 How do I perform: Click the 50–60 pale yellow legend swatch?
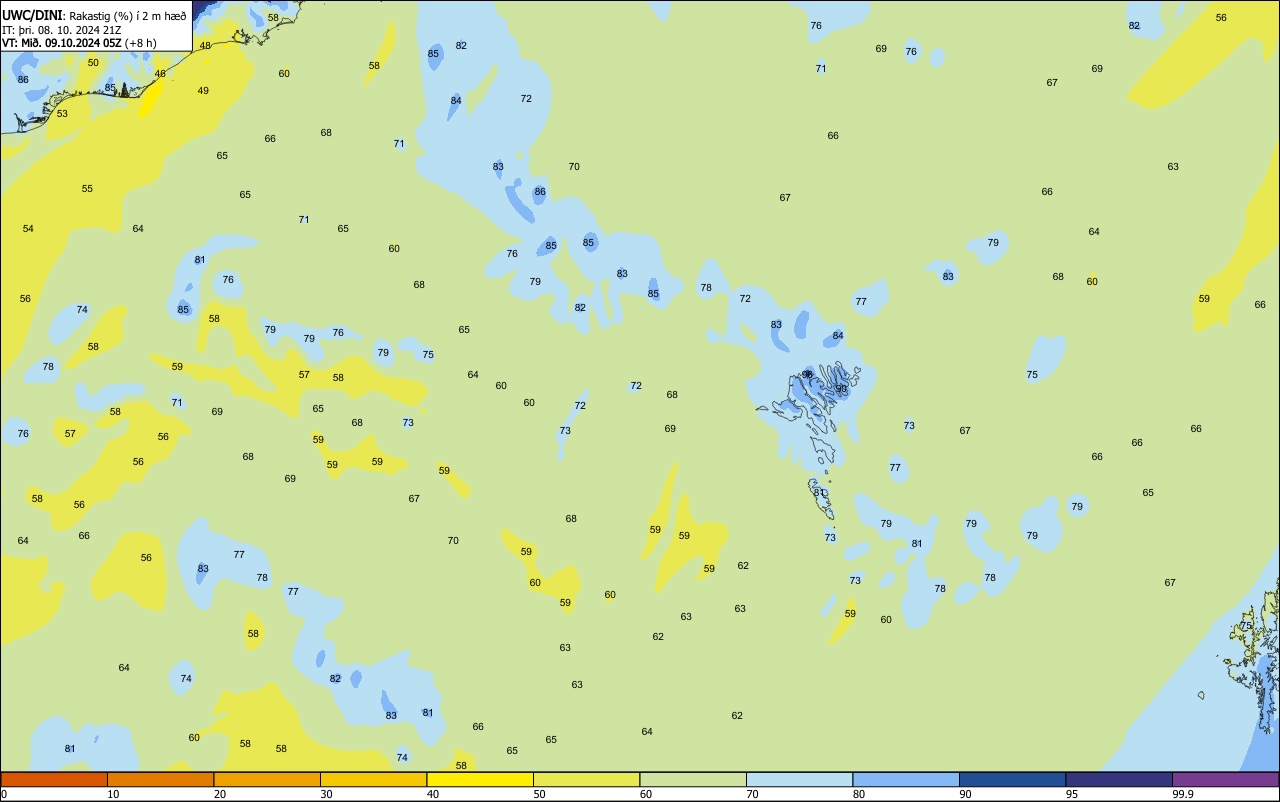coord(586,779)
